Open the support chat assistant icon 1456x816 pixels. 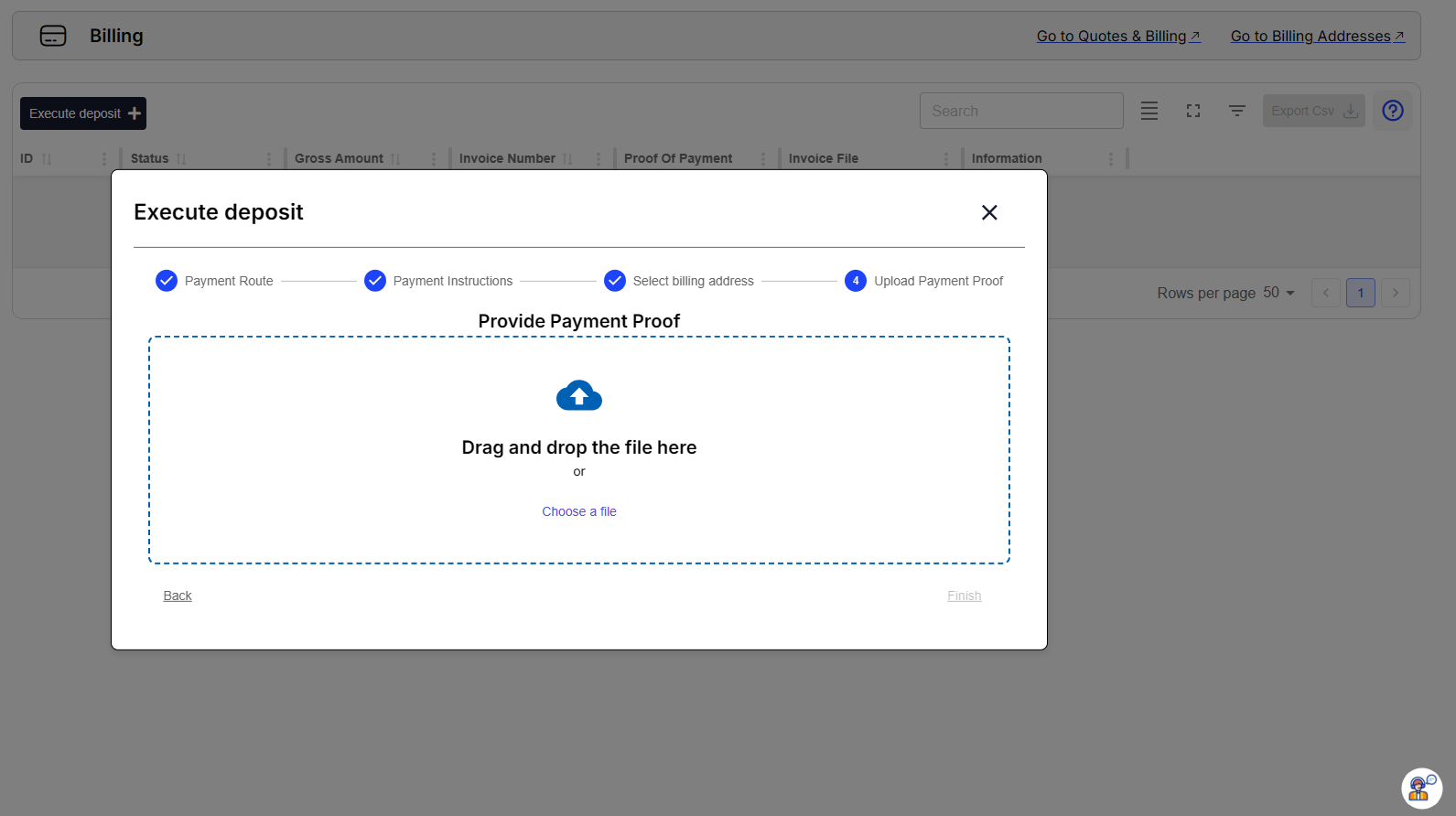1420,787
